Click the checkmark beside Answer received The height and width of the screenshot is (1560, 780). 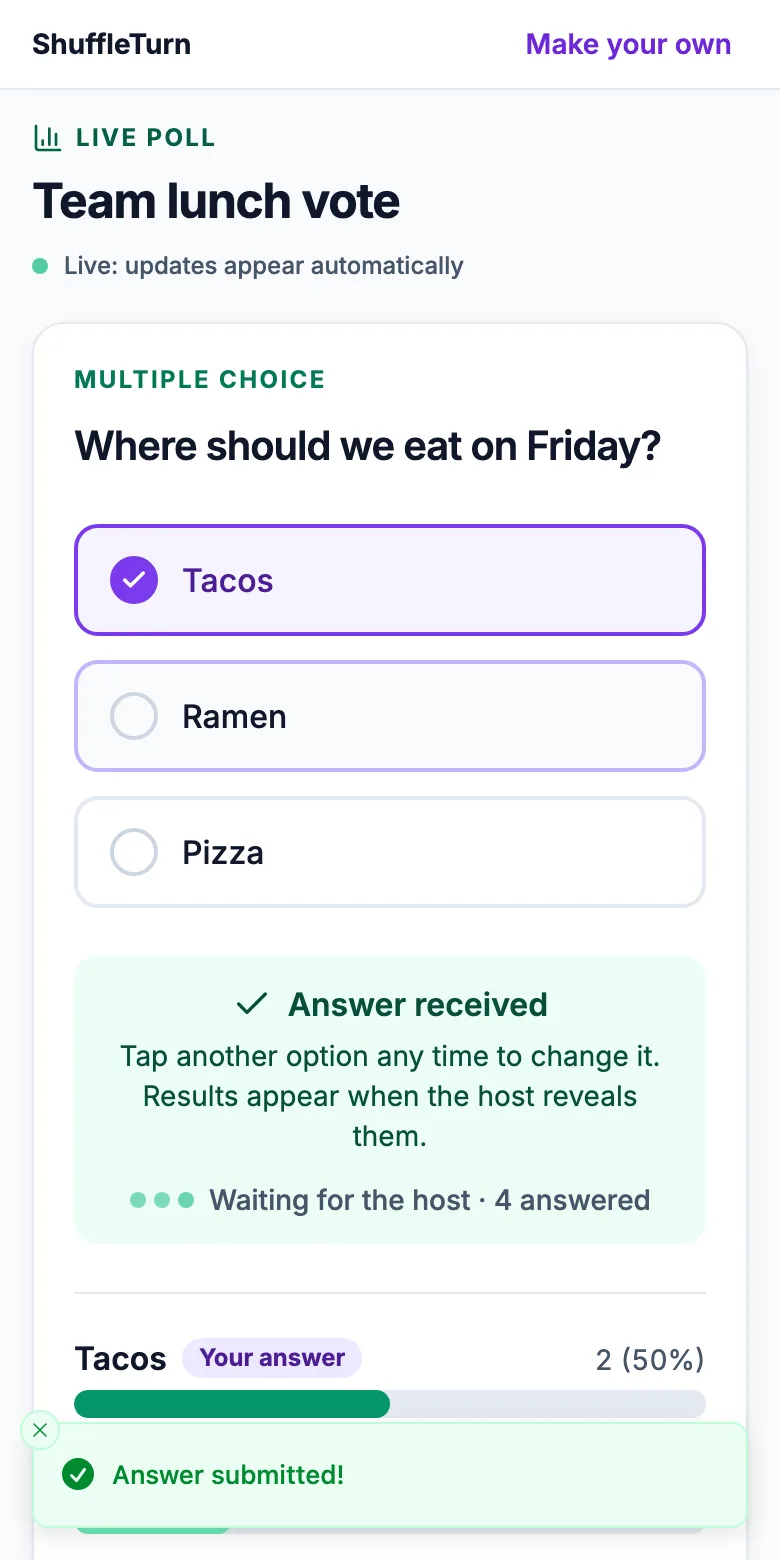(x=252, y=1004)
